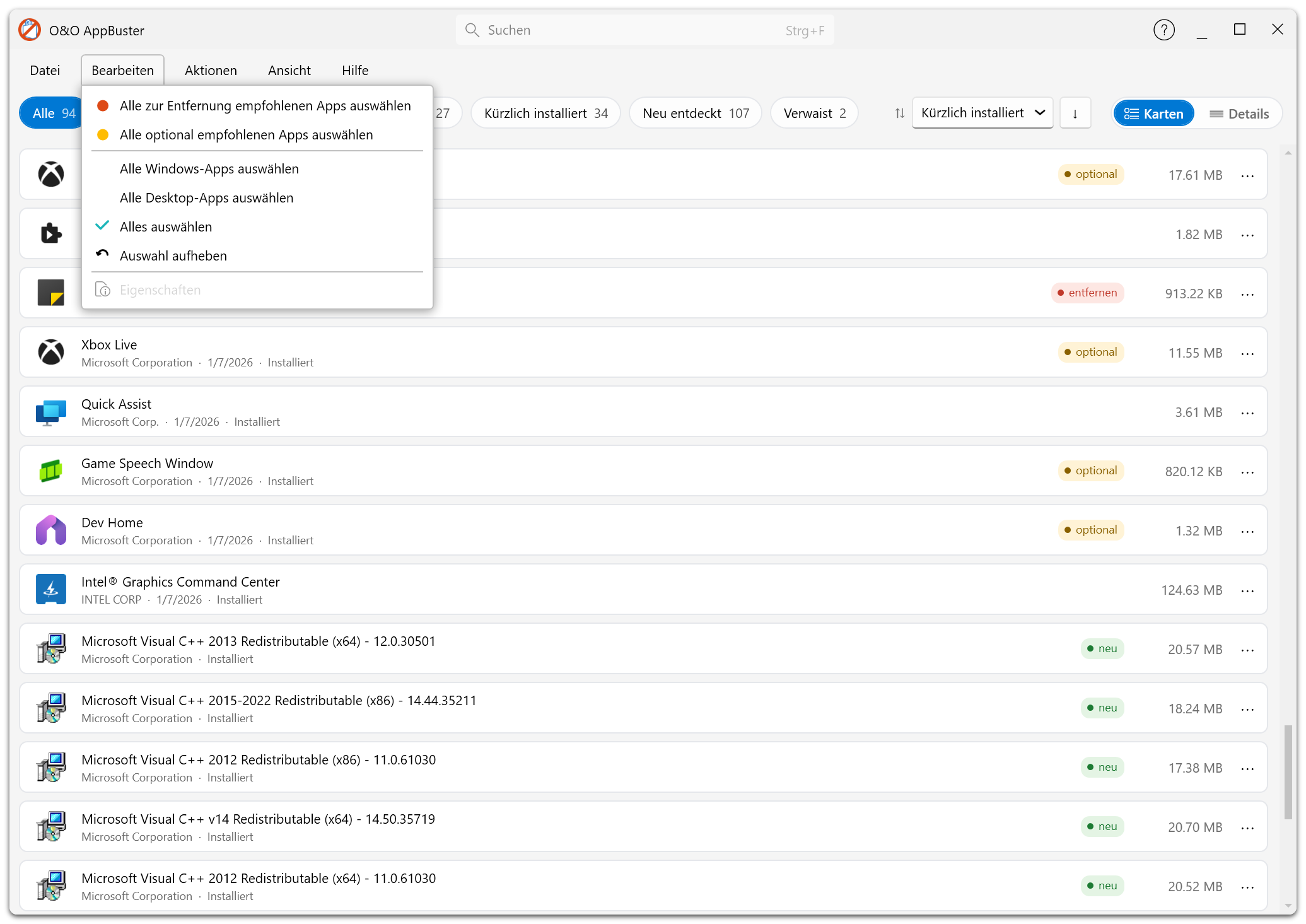Select the Intel® Graphics Command Center title
The height and width of the screenshot is (924, 1306).
point(180,582)
